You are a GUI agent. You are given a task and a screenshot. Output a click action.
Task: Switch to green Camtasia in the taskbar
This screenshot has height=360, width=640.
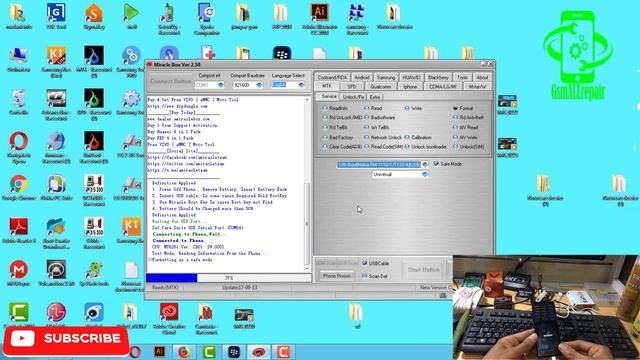[209, 352]
